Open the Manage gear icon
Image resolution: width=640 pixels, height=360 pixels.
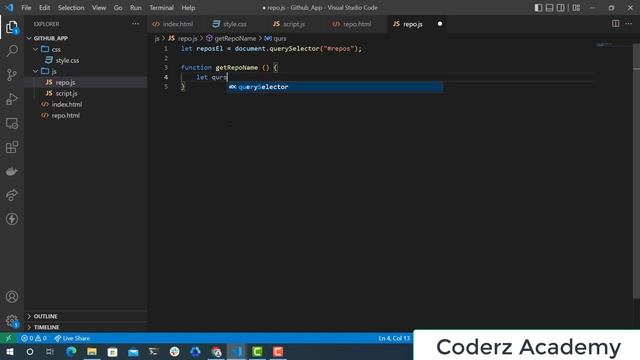click(x=12, y=321)
